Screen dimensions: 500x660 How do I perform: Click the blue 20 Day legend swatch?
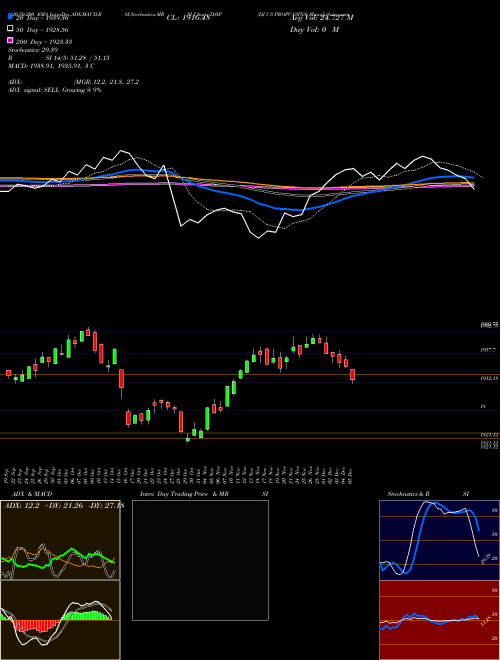(10, 16)
